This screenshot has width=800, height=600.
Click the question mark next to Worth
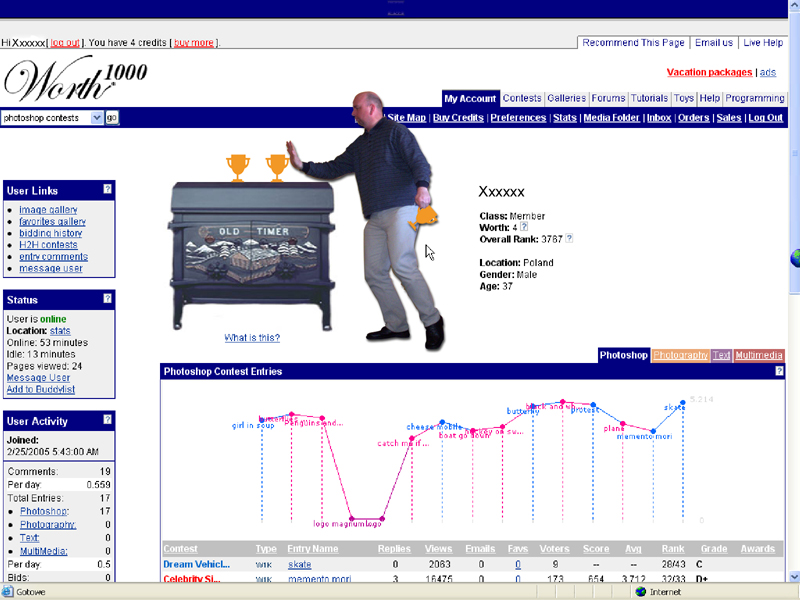click(x=524, y=227)
